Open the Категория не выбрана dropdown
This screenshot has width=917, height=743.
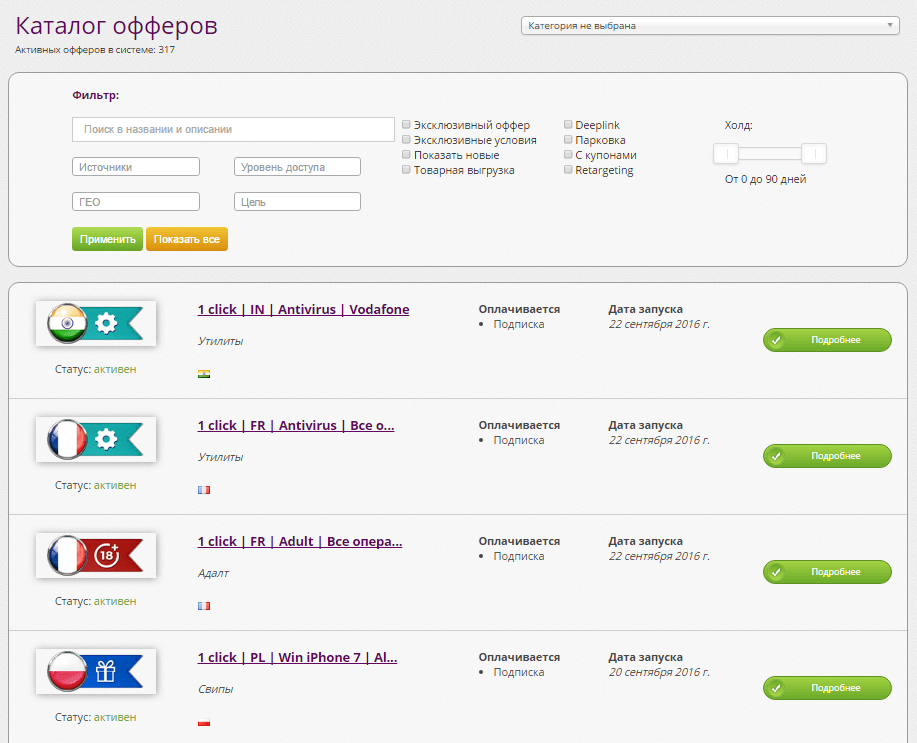coord(710,24)
